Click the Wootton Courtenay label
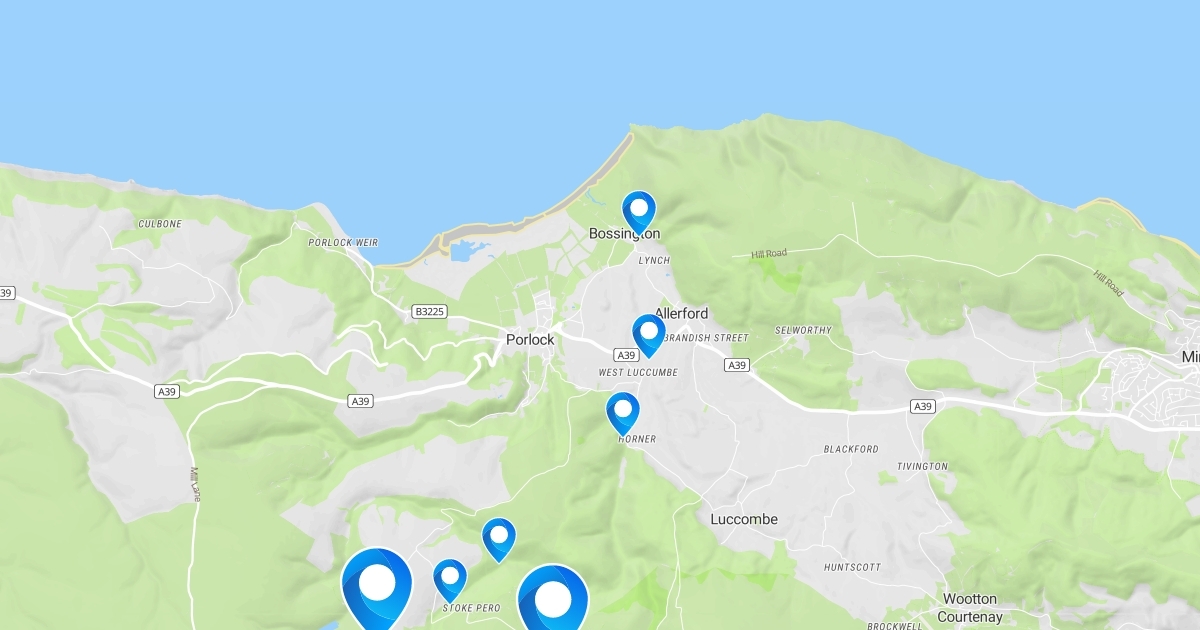 click(970, 608)
